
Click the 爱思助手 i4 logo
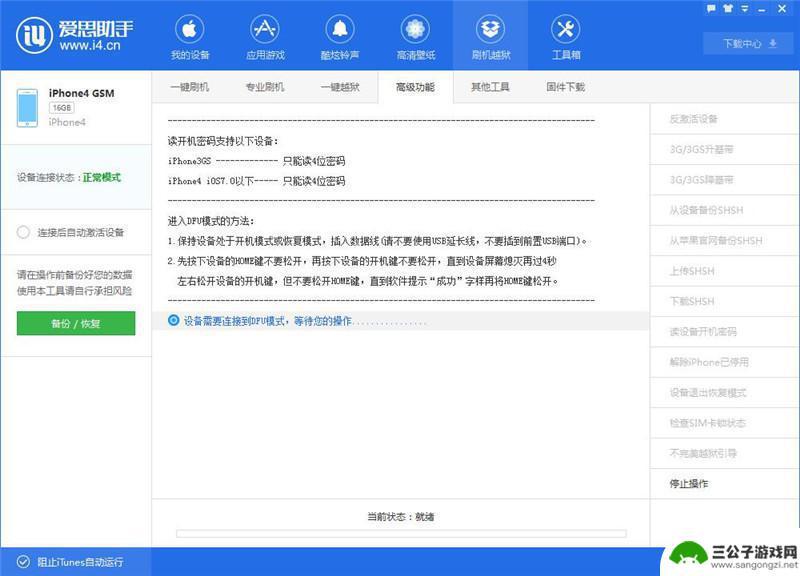(x=74, y=35)
